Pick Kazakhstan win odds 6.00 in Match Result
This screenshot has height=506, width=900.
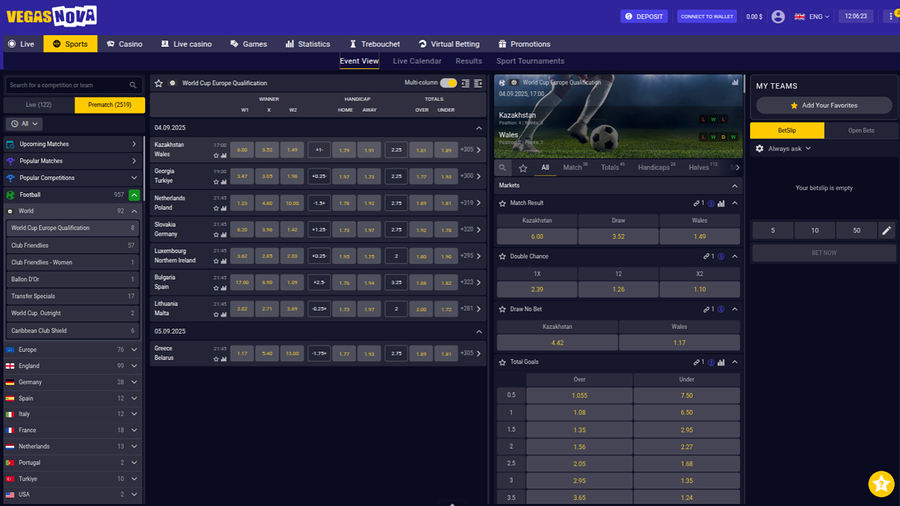(x=537, y=236)
